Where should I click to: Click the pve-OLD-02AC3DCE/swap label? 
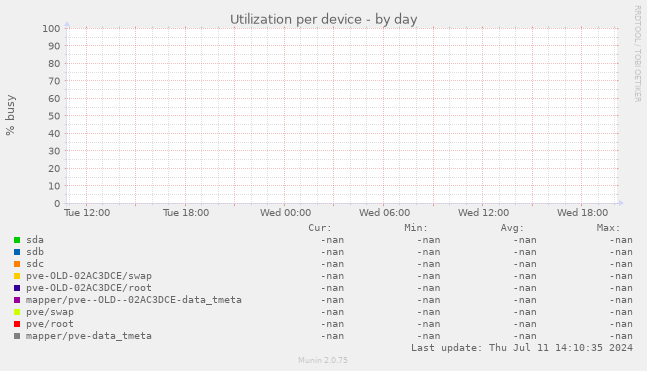[89, 276]
